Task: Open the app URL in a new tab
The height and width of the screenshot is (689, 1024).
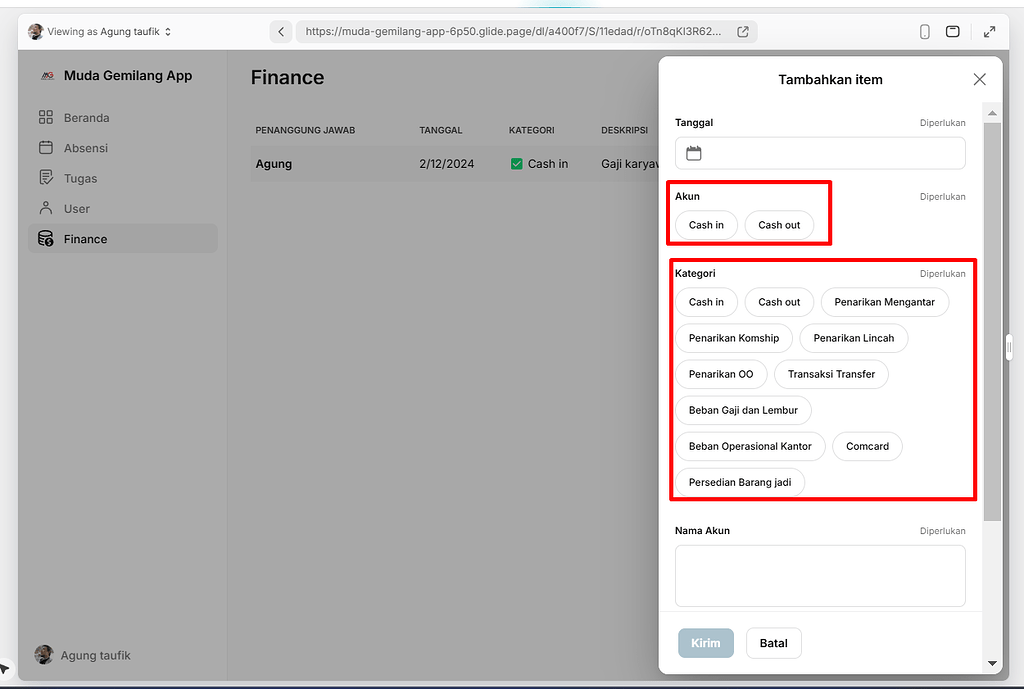Action: (742, 31)
